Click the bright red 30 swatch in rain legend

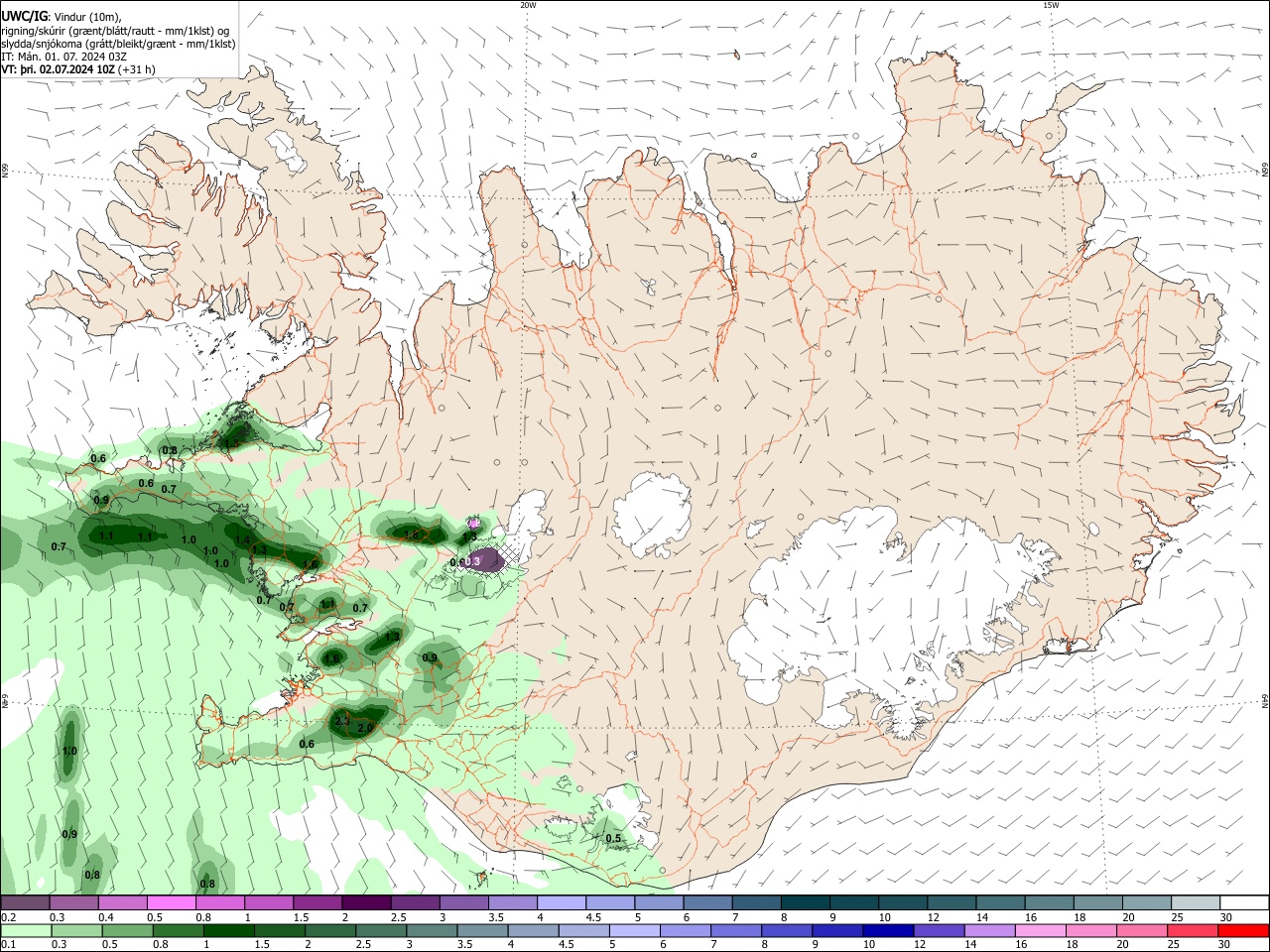[1244, 931]
